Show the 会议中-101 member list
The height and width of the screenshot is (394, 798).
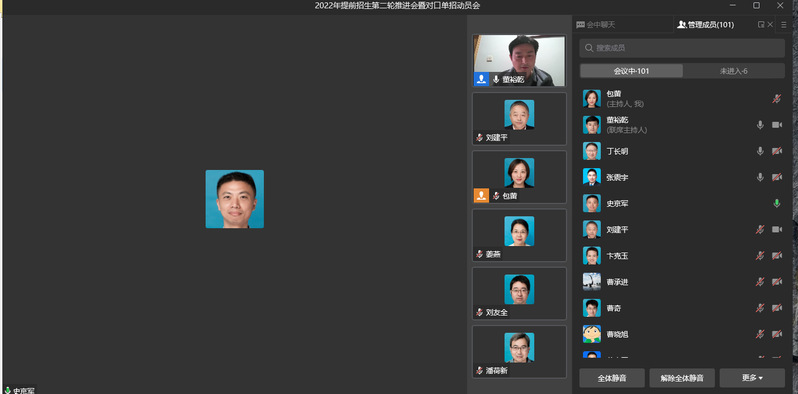(x=631, y=71)
